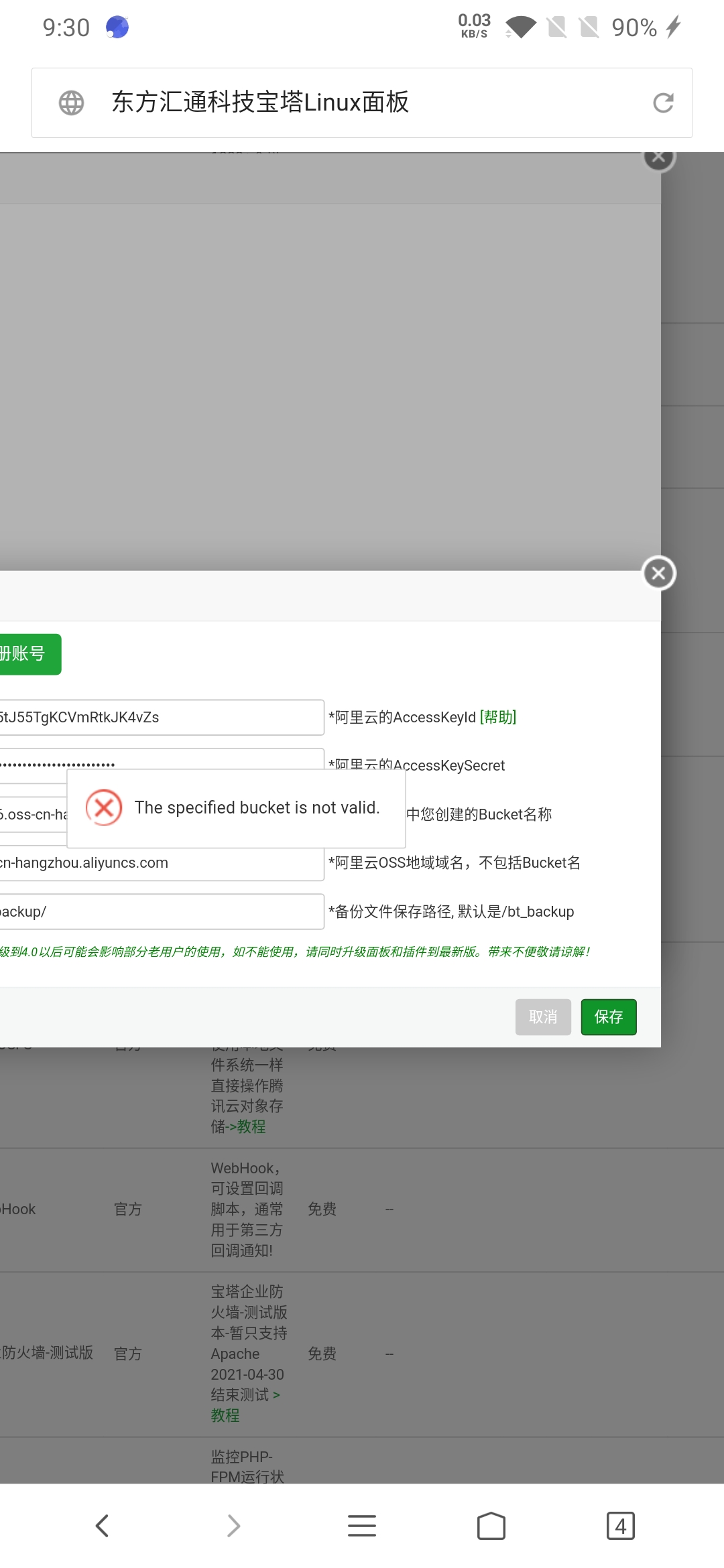Viewport: 724px width, 1568px height.
Task: Click error text 'The specified bucket is not valid.'
Action: (x=257, y=807)
